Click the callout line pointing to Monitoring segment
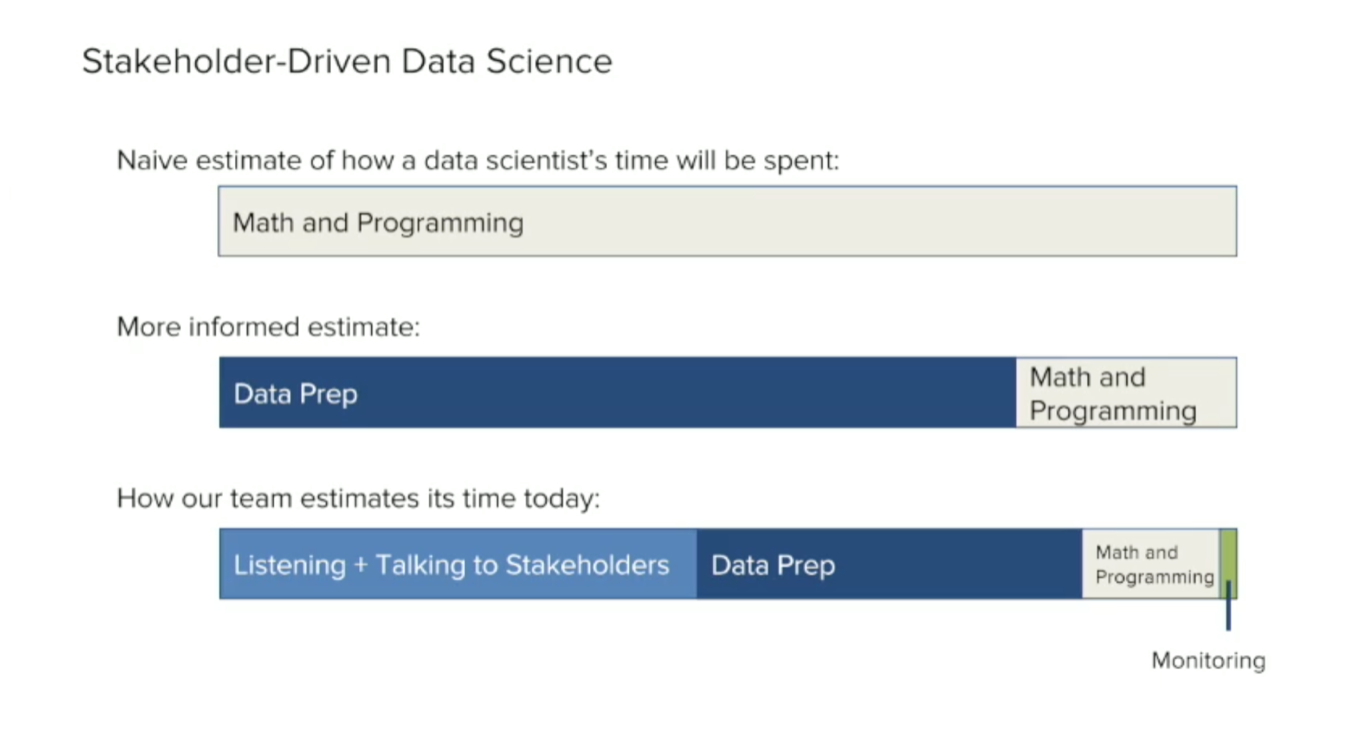The width and height of the screenshot is (1368, 730). pyautogui.click(x=1228, y=606)
